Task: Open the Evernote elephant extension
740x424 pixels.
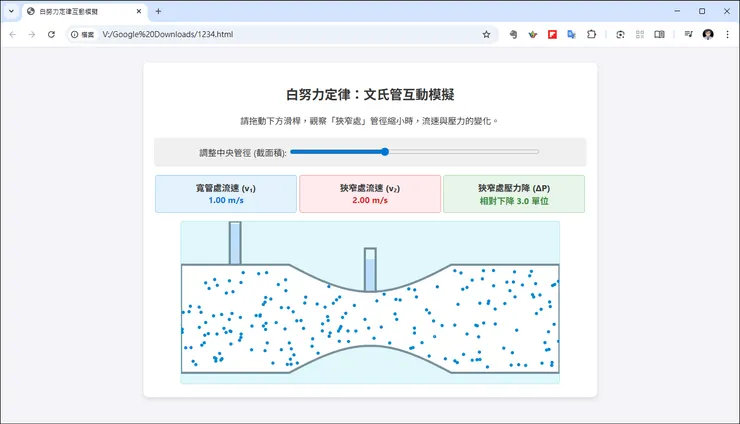Action: 513,34
